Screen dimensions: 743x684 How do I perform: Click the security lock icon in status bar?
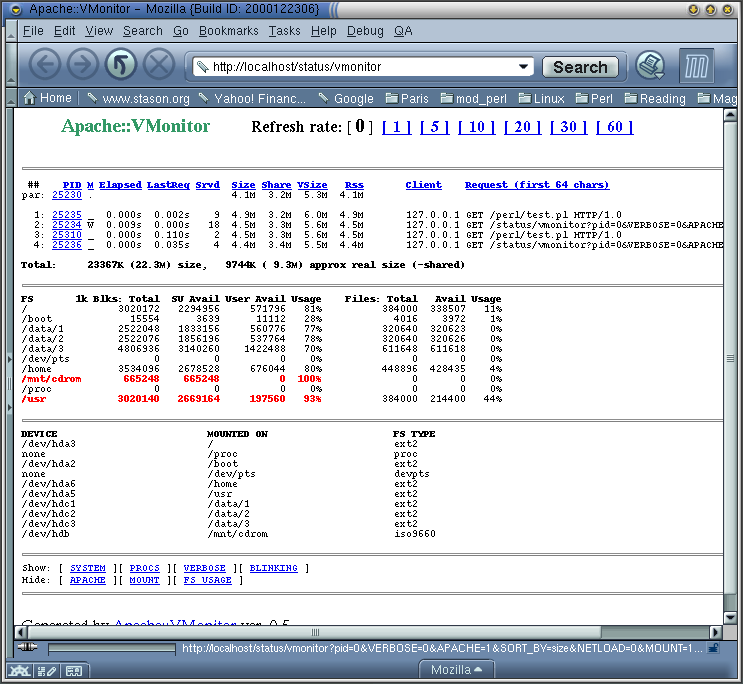coord(714,648)
